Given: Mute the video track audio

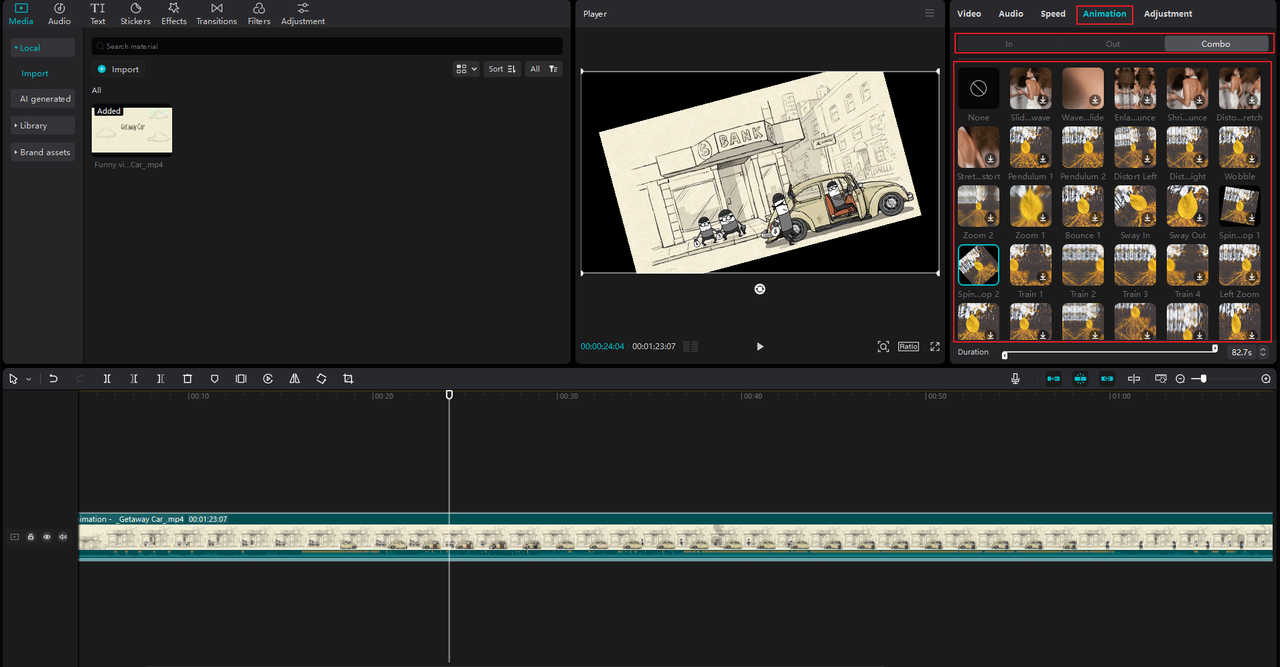Looking at the screenshot, I should (x=63, y=537).
